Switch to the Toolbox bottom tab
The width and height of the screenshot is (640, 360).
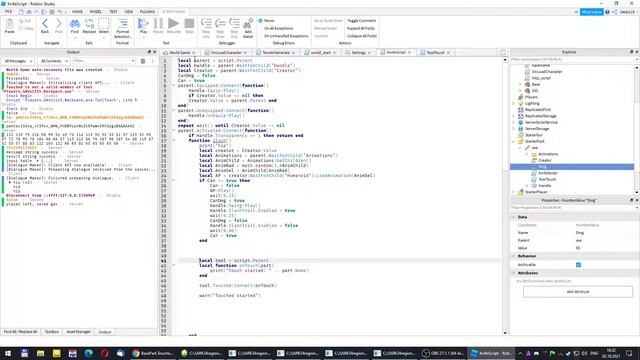click(52, 332)
